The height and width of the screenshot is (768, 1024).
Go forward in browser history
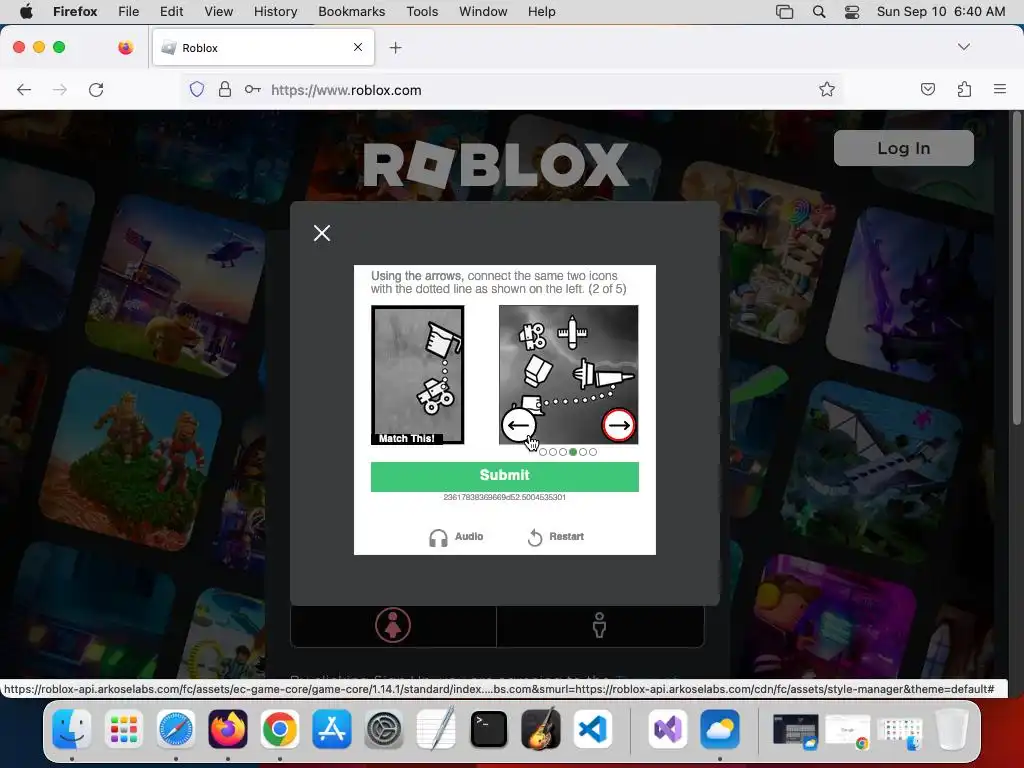[x=59, y=89]
